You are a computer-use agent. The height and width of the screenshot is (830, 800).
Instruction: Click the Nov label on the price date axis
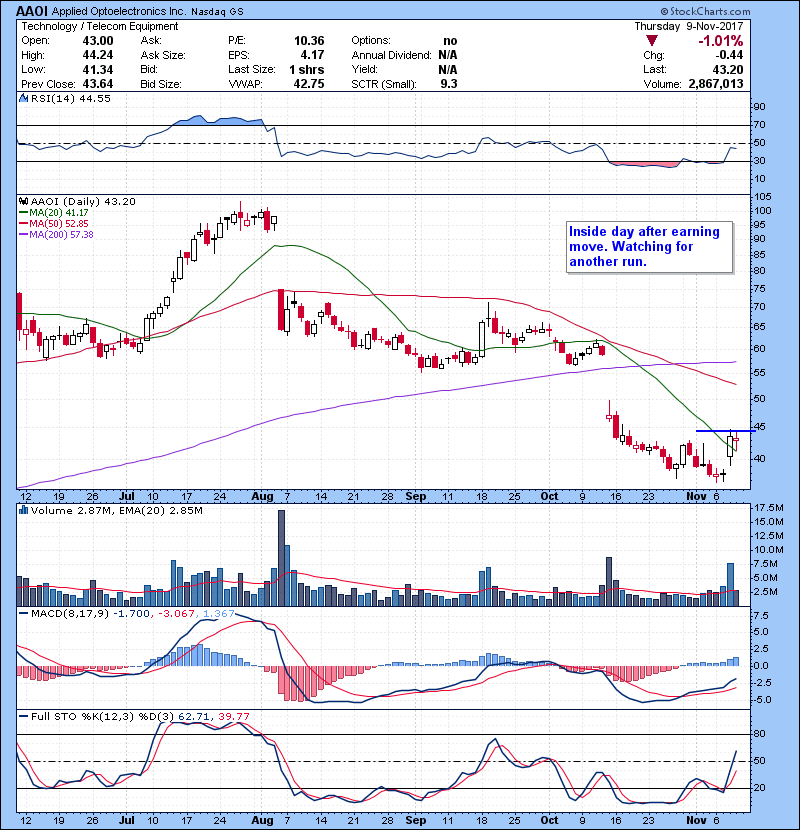click(x=696, y=497)
